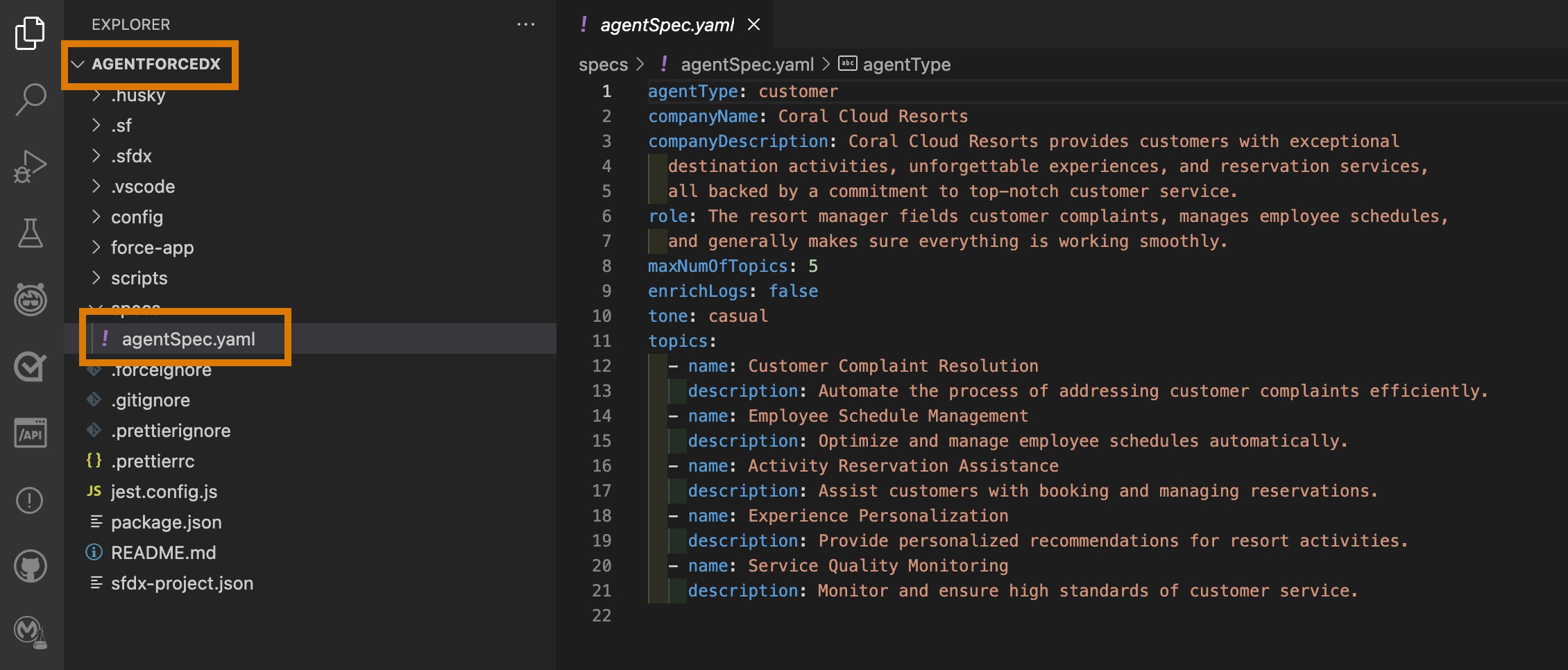The width and height of the screenshot is (1568, 670).
Task: Click the companyName key on line 2
Action: pyautogui.click(x=703, y=117)
